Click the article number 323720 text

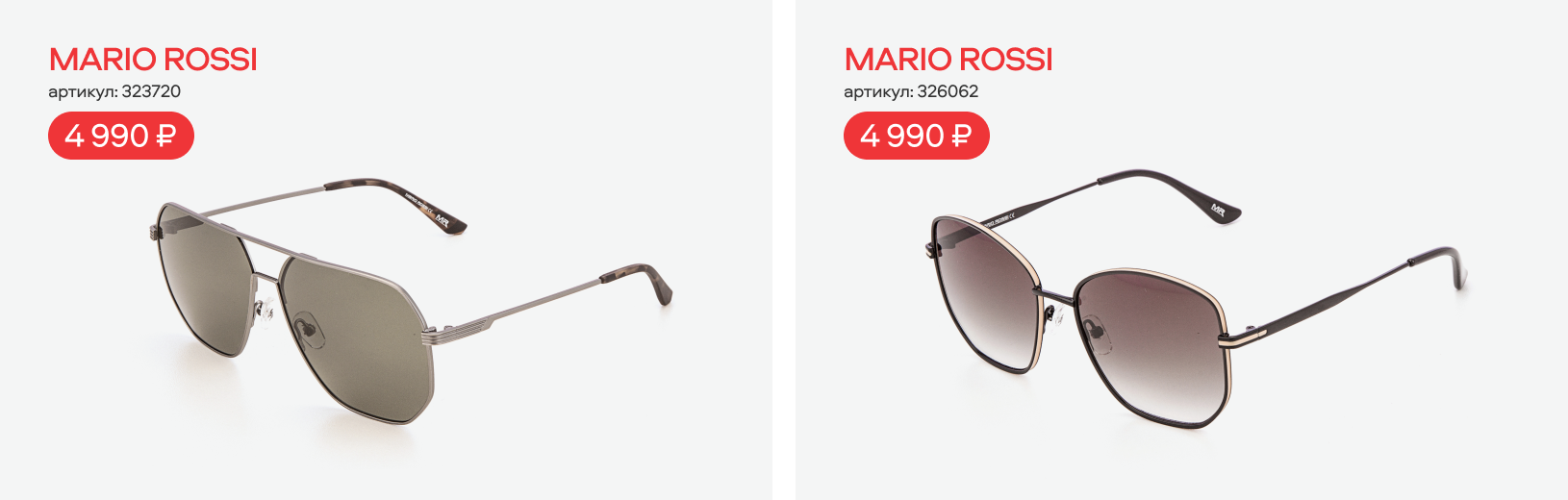click(x=114, y=91)
